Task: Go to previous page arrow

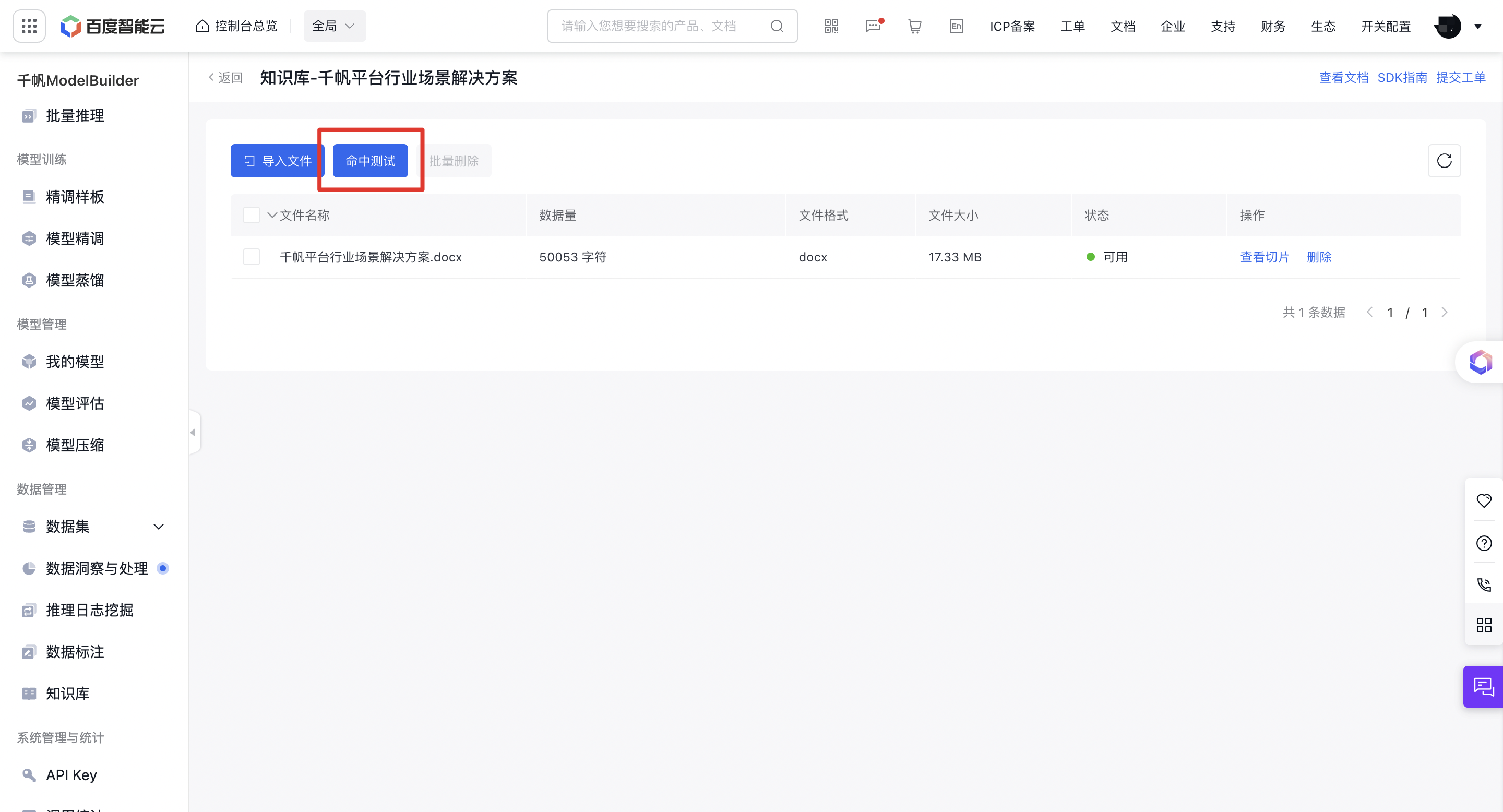Action: click(x=1369, y=312)
